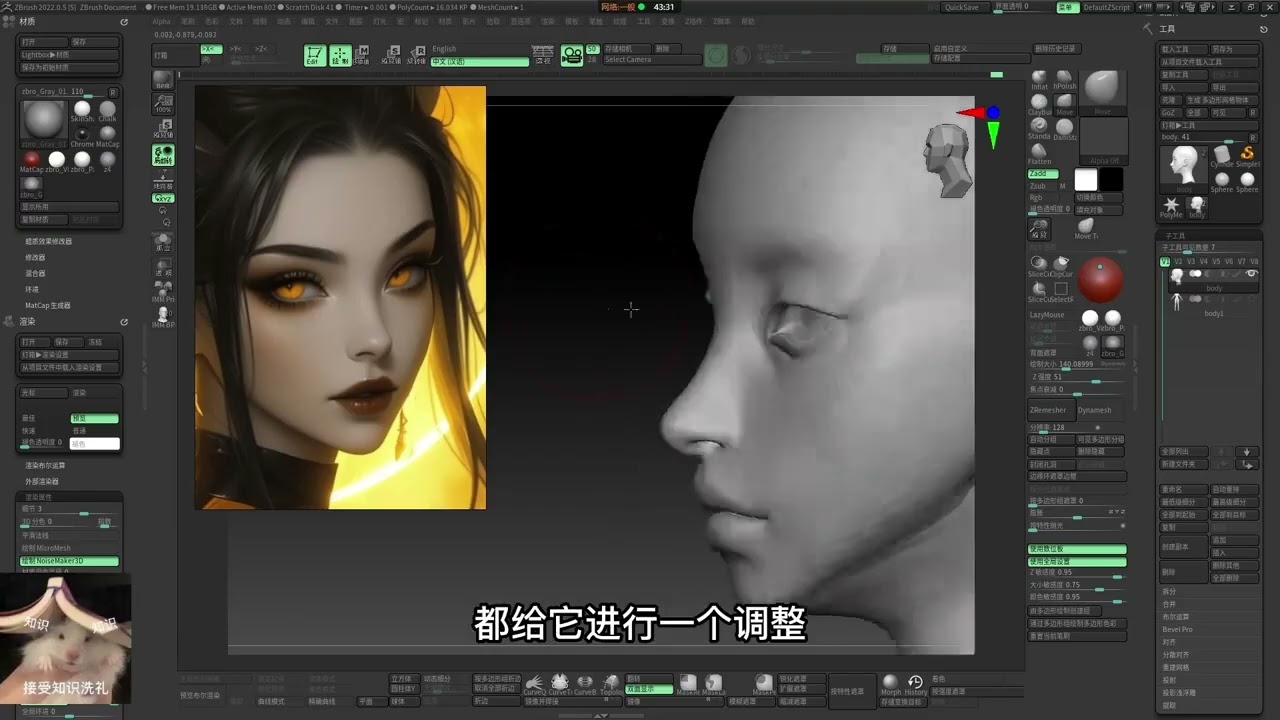This screenshot has width=1280, height=720.
Task: Toggle 使用全局设置 option
Action: (1078, 562)
